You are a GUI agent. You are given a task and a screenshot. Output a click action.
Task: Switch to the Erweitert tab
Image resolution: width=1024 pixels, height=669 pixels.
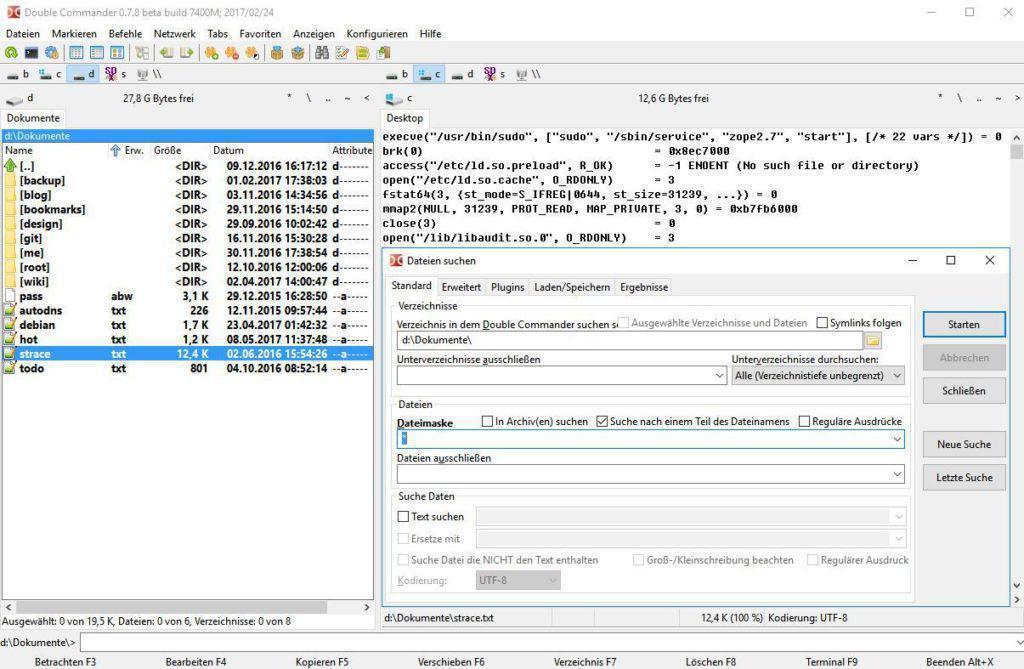coord(461,287)
